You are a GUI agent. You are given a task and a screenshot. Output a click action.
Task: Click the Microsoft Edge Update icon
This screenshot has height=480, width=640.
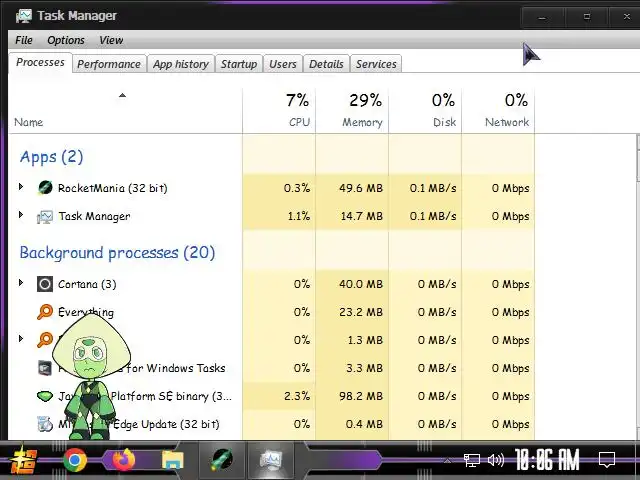pyautogui.click(x=44, y=424)
